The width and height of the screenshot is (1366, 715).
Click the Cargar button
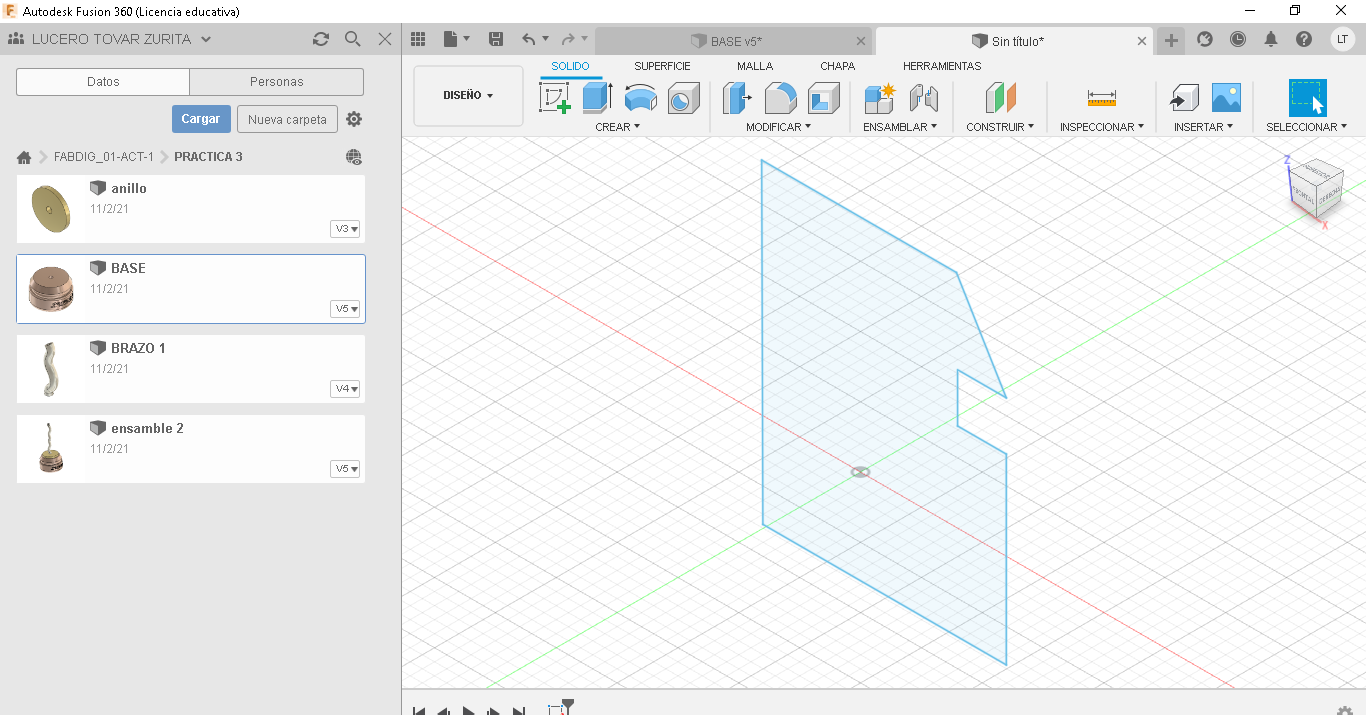(201, 119)
